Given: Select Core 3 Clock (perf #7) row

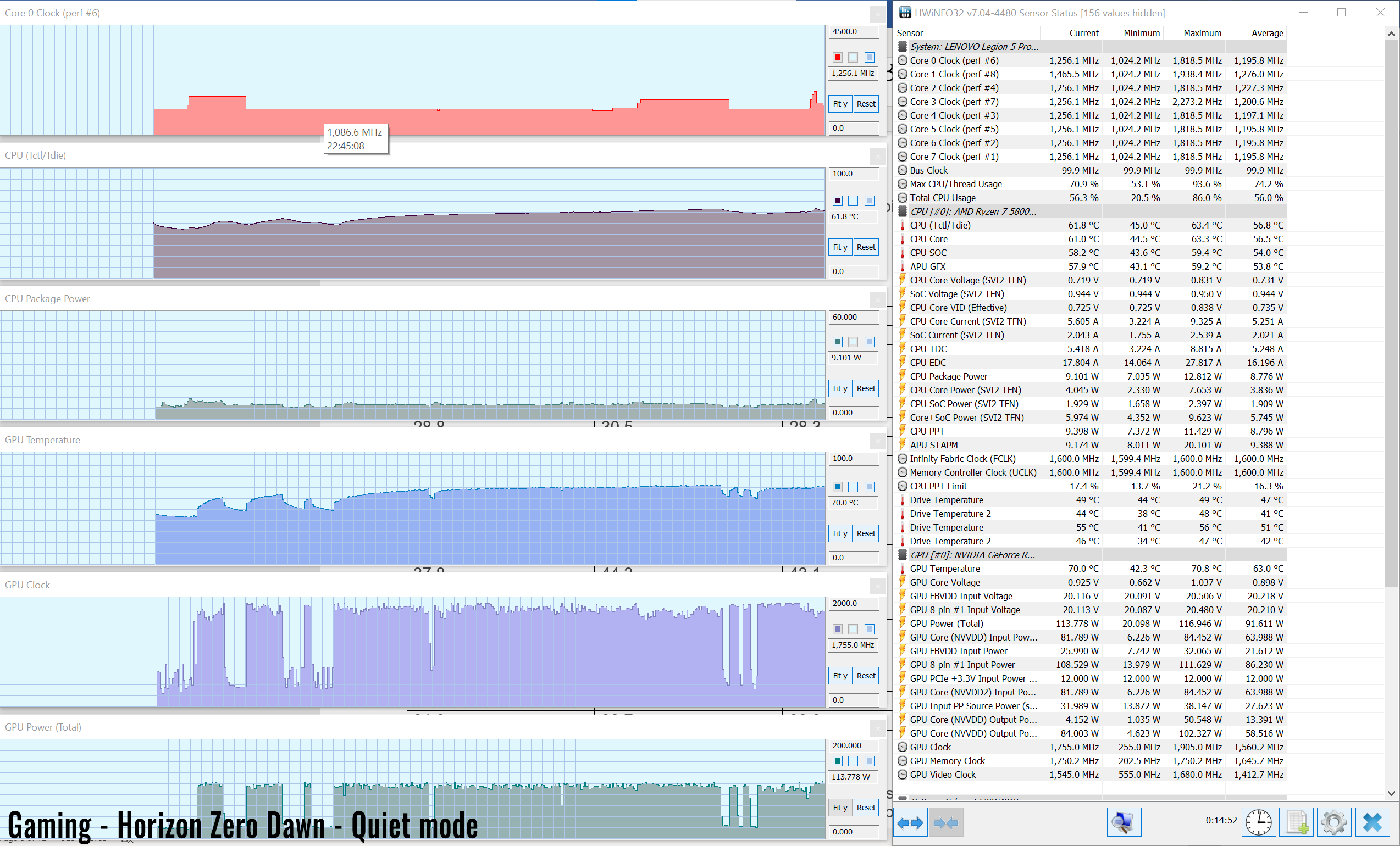Looking at the screenshot, I should (x=1090, y=102).
